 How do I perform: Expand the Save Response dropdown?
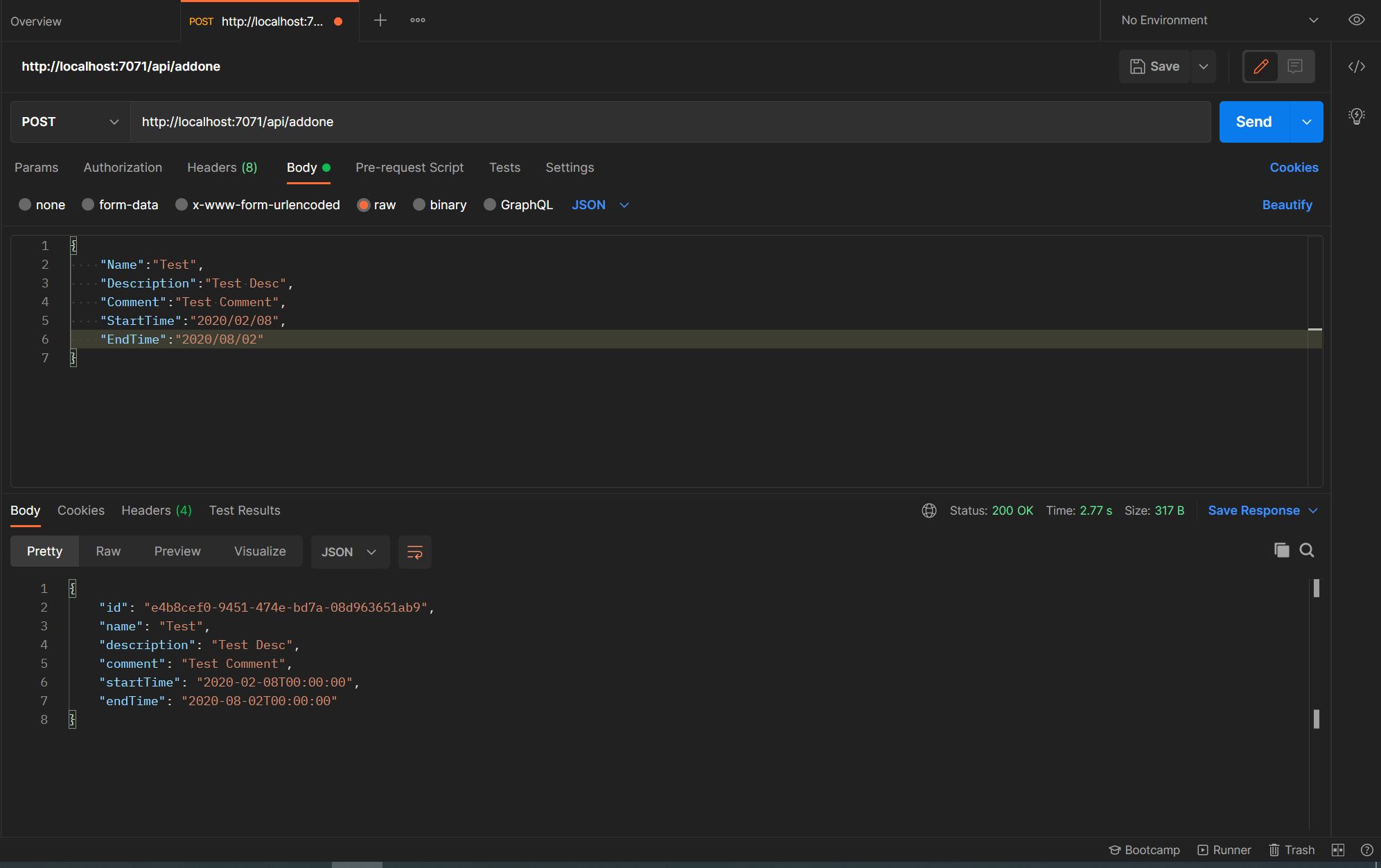coord(1263,511)
